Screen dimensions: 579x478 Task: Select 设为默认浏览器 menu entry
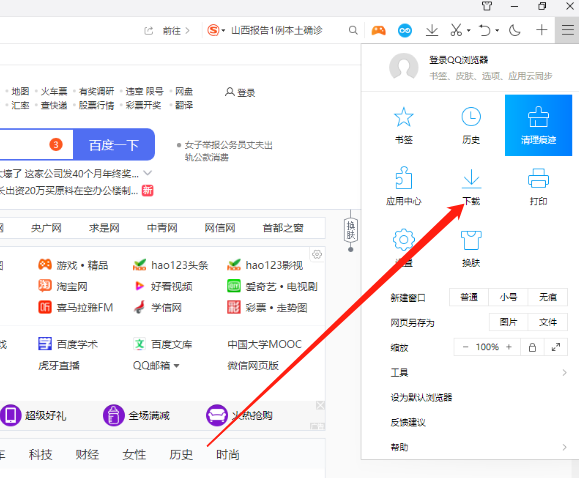[x=422, y=397]
